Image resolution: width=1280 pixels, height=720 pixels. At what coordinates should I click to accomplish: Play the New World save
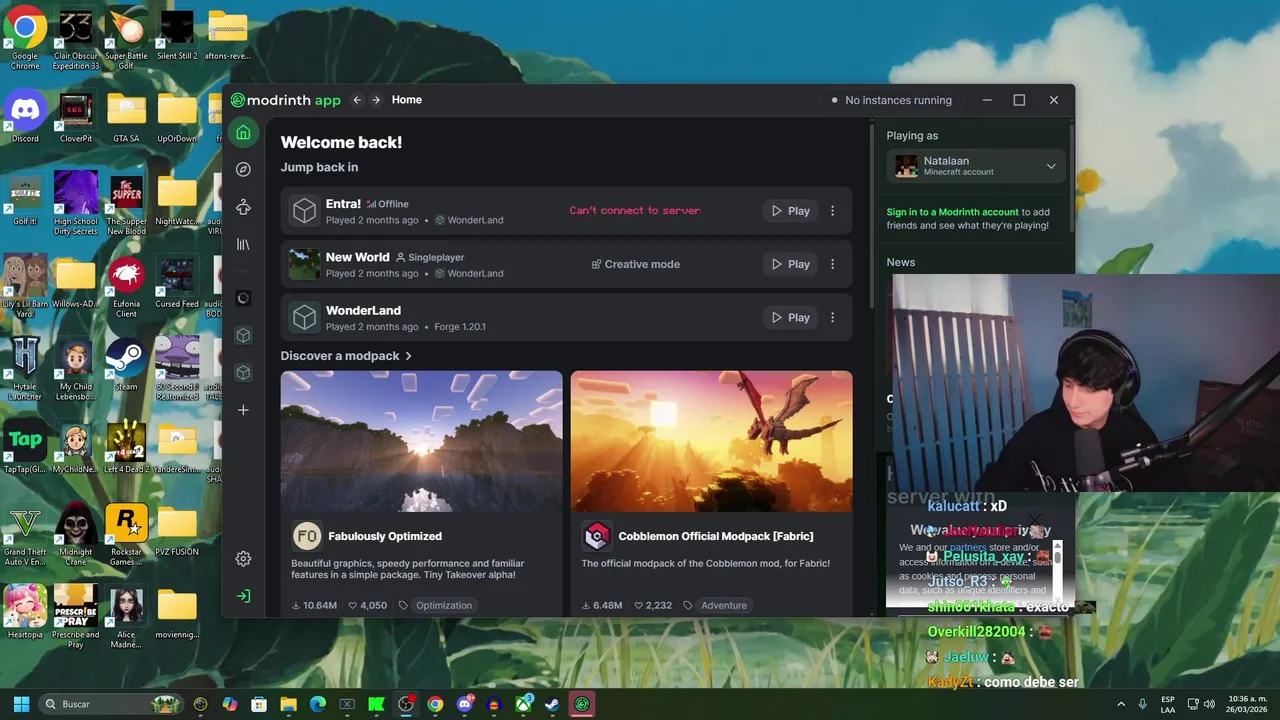click(790, 264)
